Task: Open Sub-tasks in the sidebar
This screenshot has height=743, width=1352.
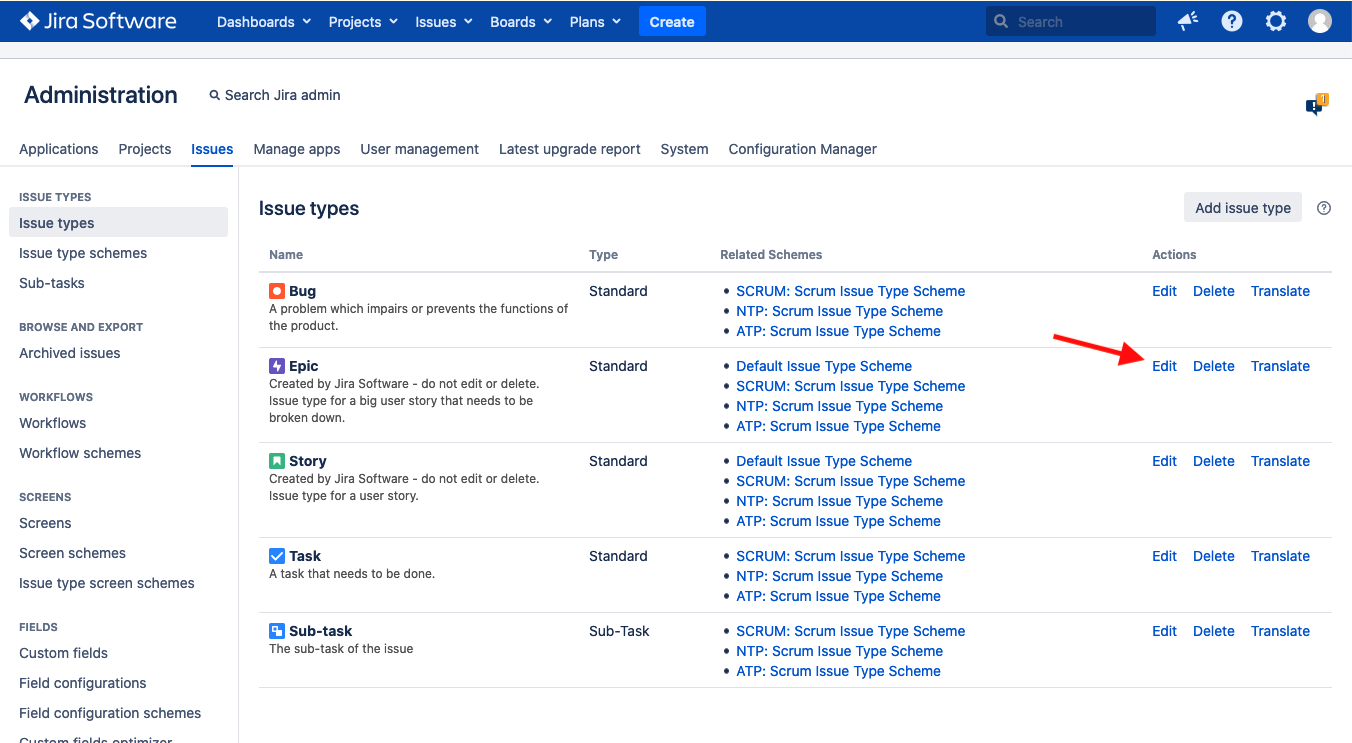Action: click(x=52, y=283)
